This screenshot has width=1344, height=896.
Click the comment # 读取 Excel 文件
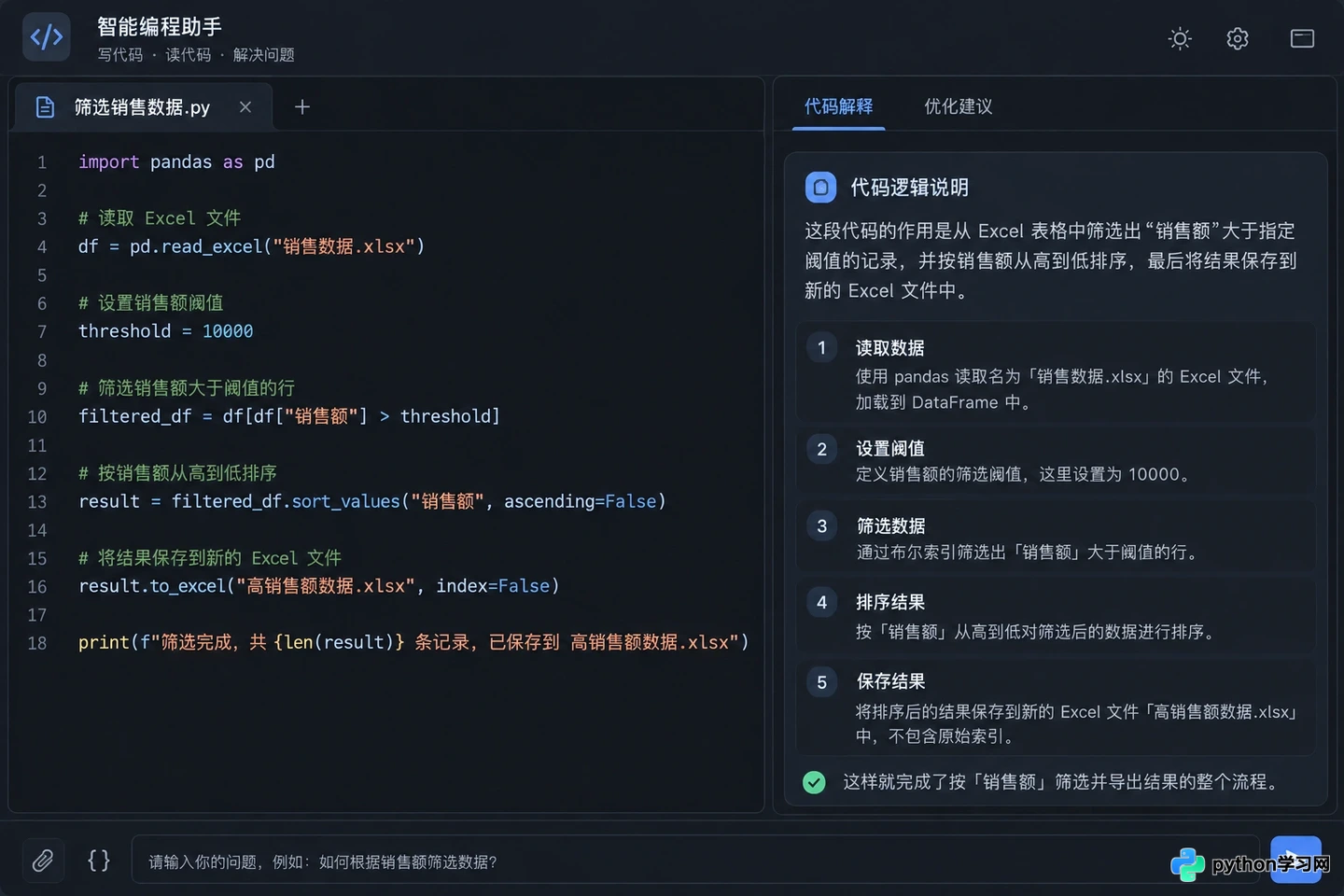pyautogui.click(x=160, y=217)
